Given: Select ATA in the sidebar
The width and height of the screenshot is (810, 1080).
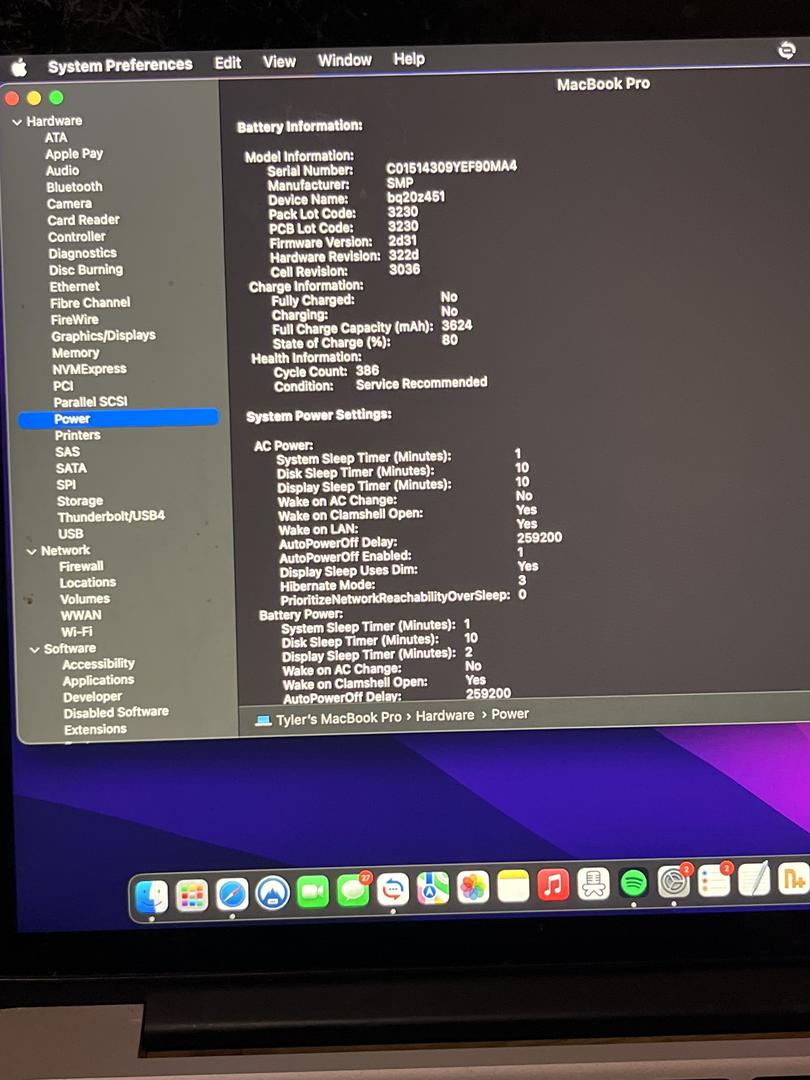Looking at the screenshot, I should (56, 137).
